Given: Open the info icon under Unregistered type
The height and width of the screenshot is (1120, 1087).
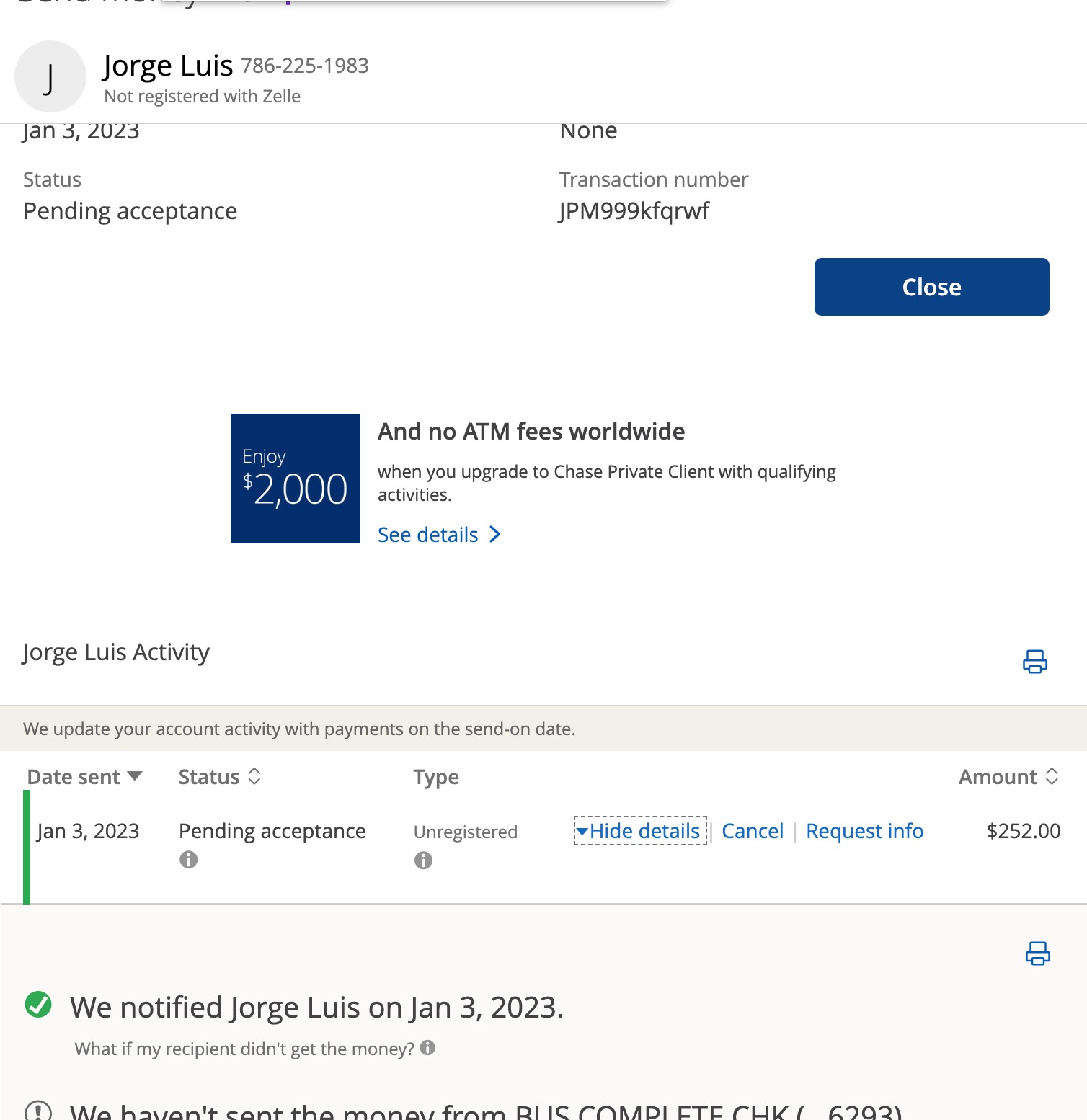Looking at the screenshot, I should tap(423, 860).
